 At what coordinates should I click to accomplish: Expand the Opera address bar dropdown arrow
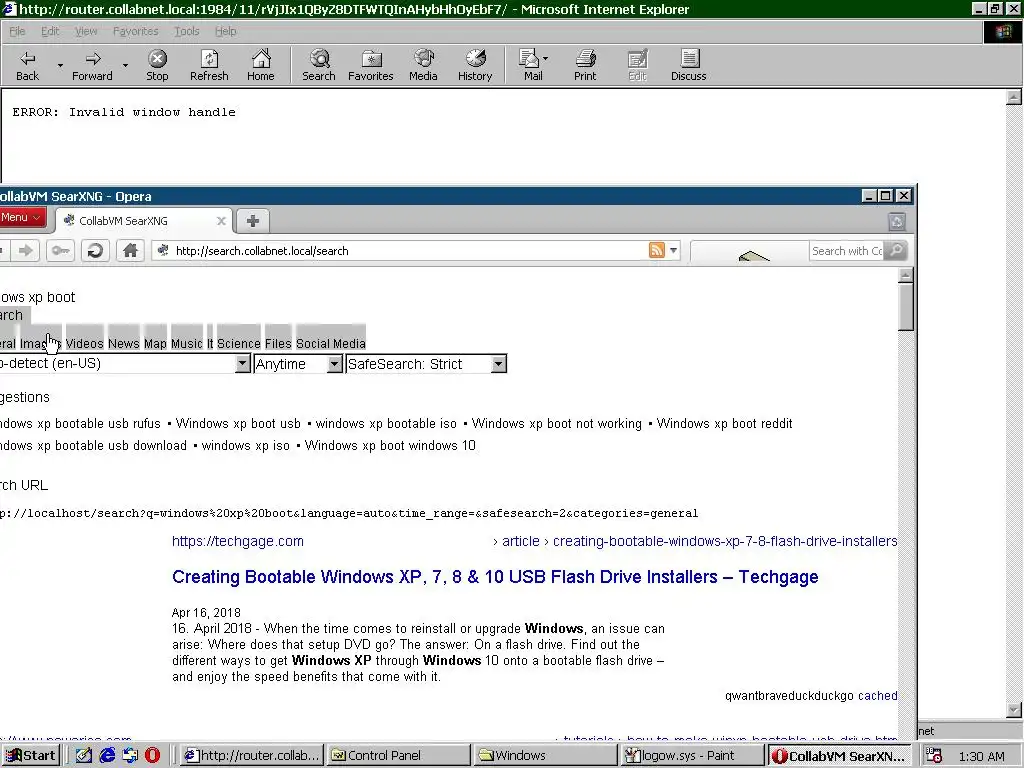click(x=673, y=250)
